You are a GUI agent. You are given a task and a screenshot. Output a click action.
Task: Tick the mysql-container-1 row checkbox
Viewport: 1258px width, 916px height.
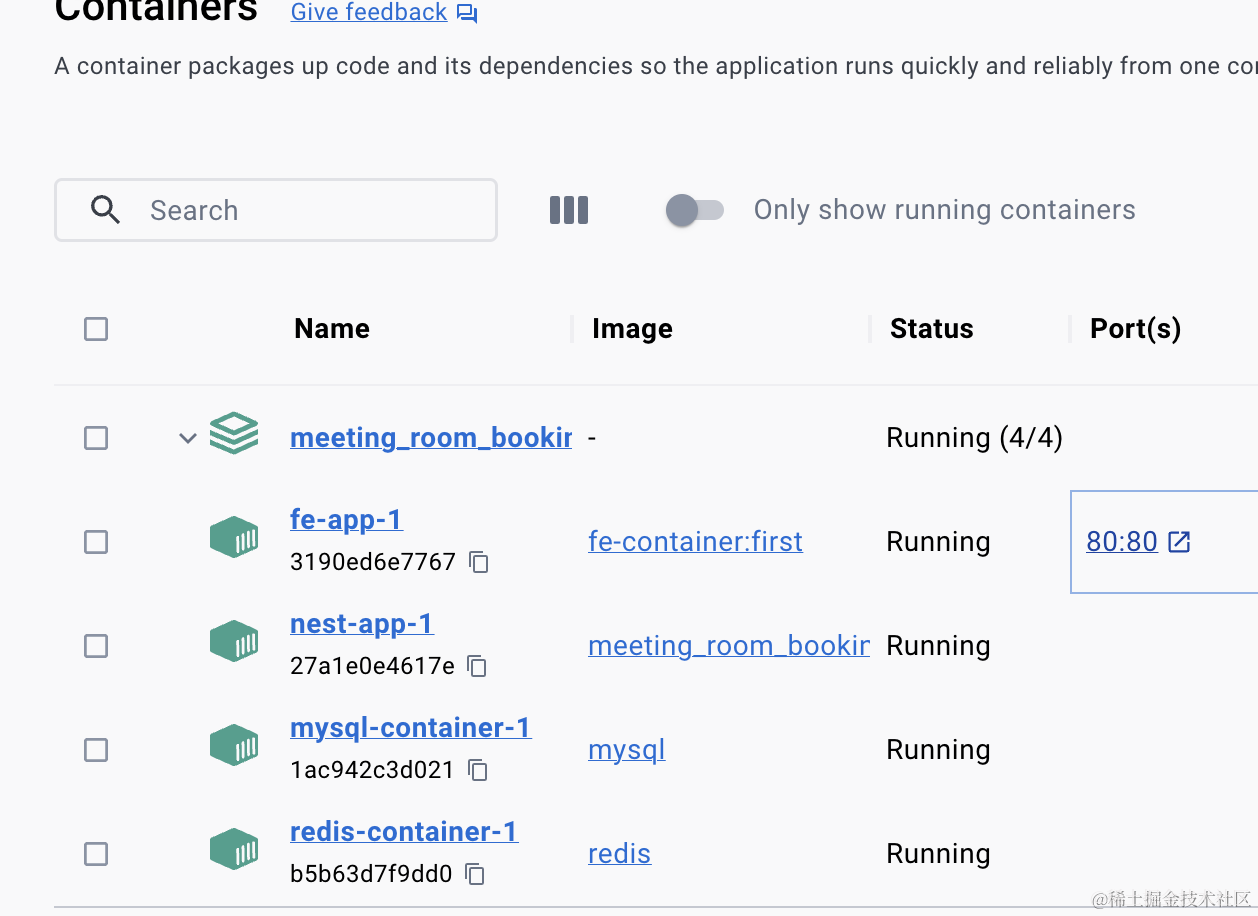click(96, 750)
